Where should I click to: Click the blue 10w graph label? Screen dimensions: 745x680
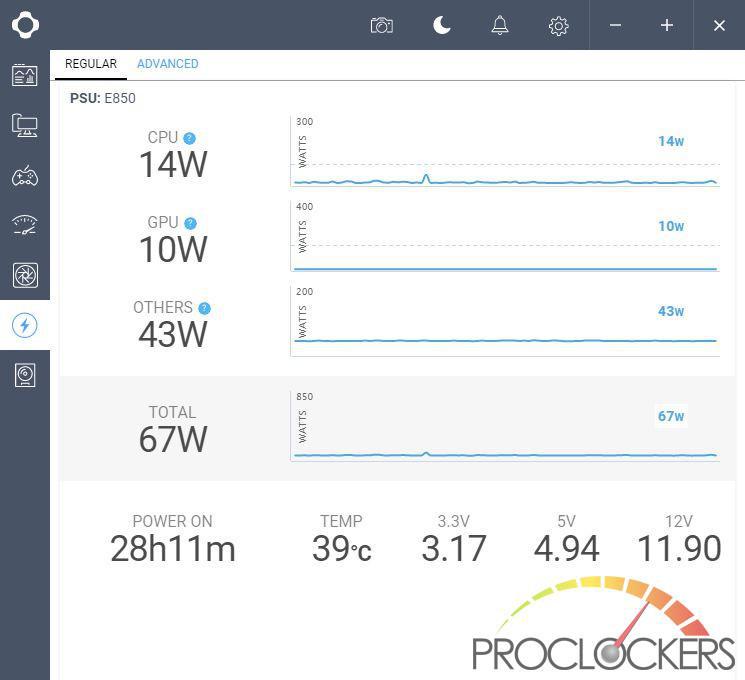coord(671,226)
